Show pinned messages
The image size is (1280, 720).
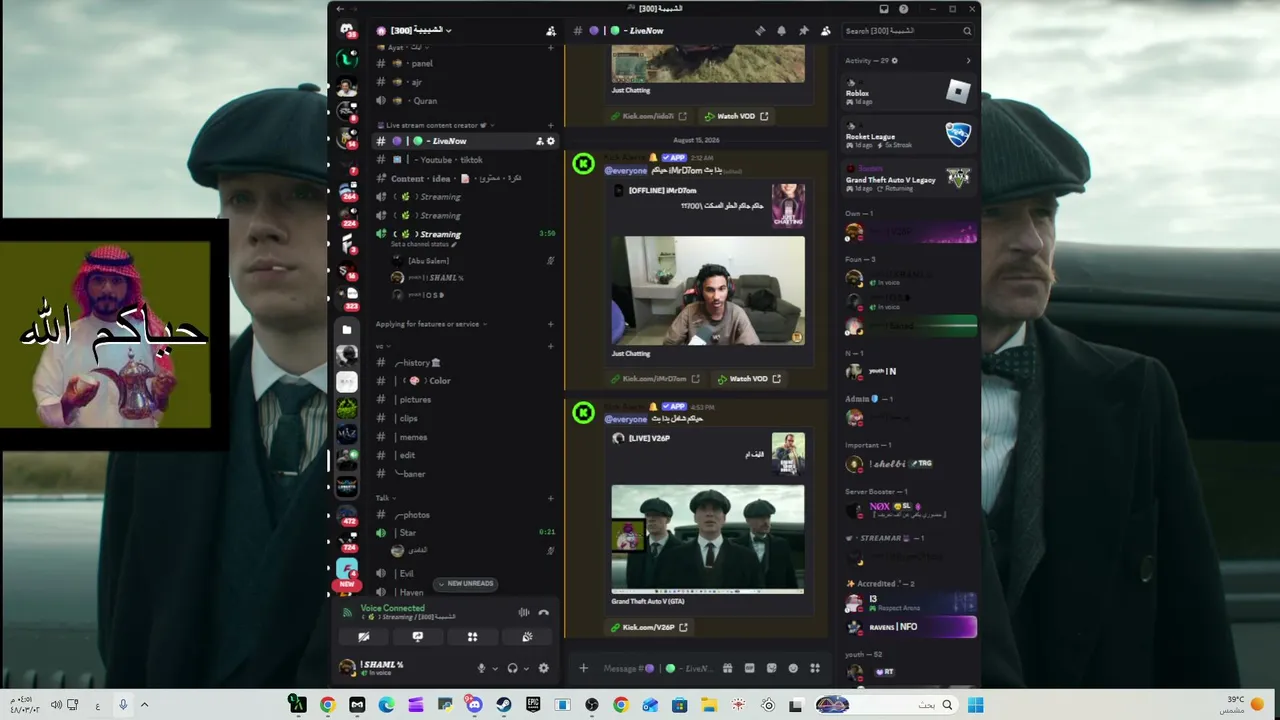[x=803, y=31]
